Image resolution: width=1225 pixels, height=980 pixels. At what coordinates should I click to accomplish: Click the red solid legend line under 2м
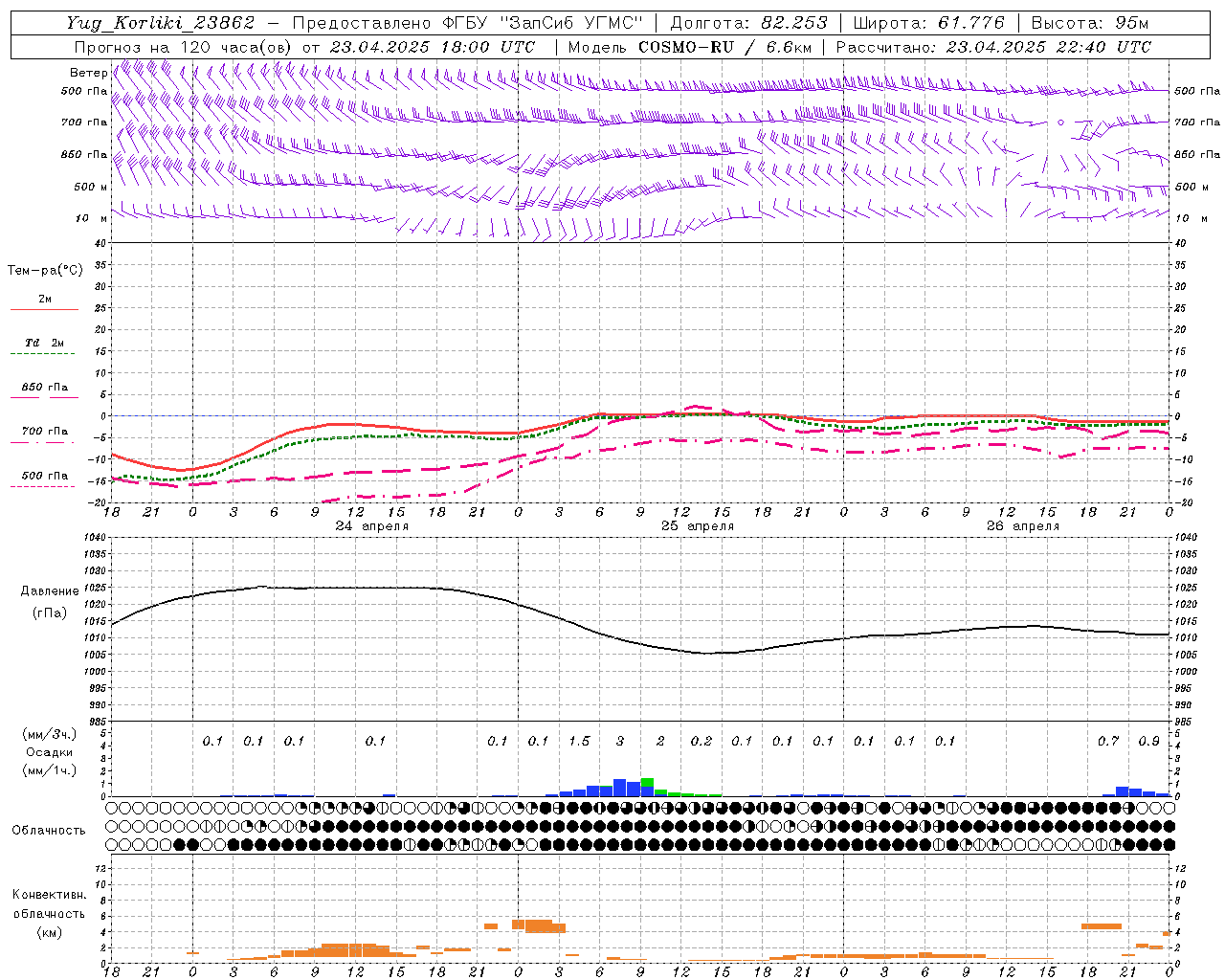click(x=44, y=310)
